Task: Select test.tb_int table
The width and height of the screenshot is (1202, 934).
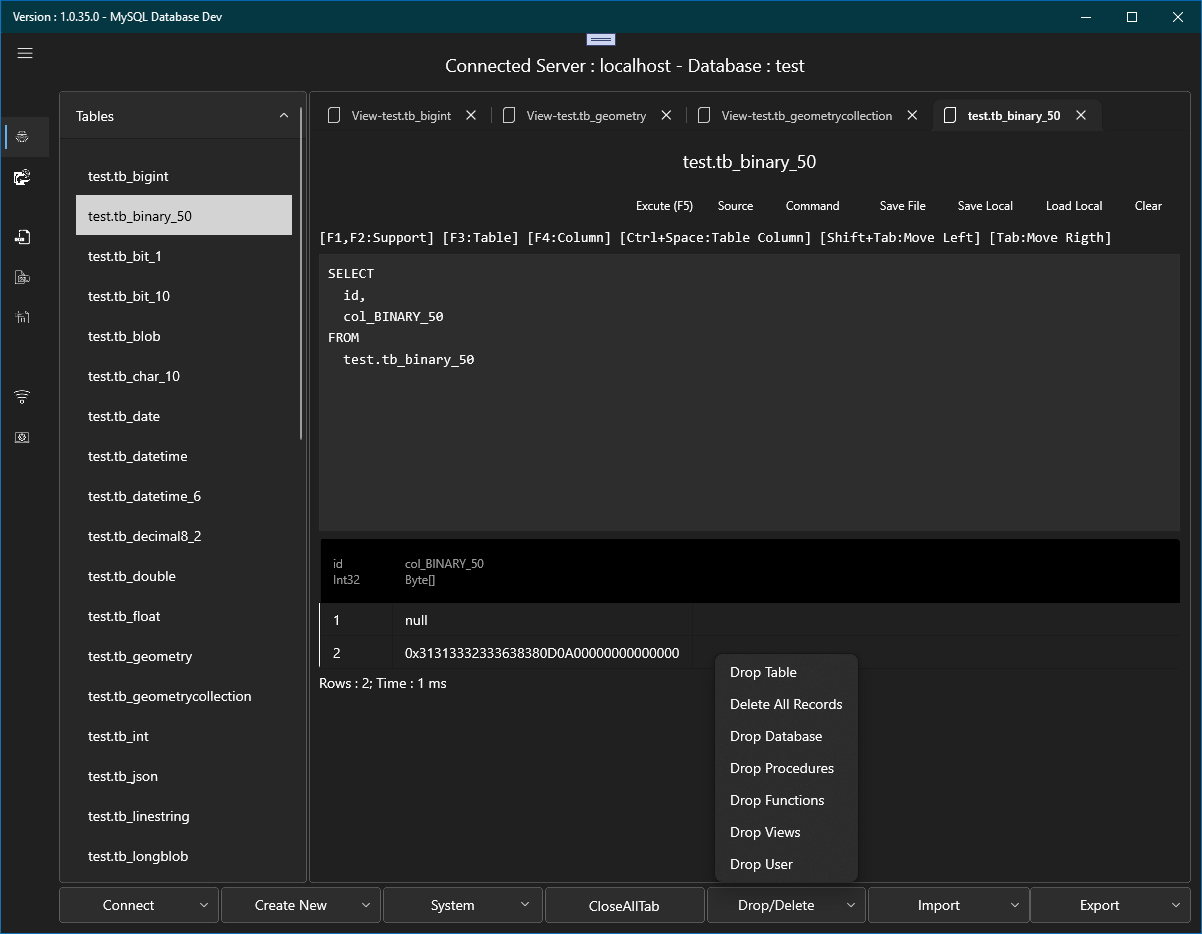Action: 184,736
